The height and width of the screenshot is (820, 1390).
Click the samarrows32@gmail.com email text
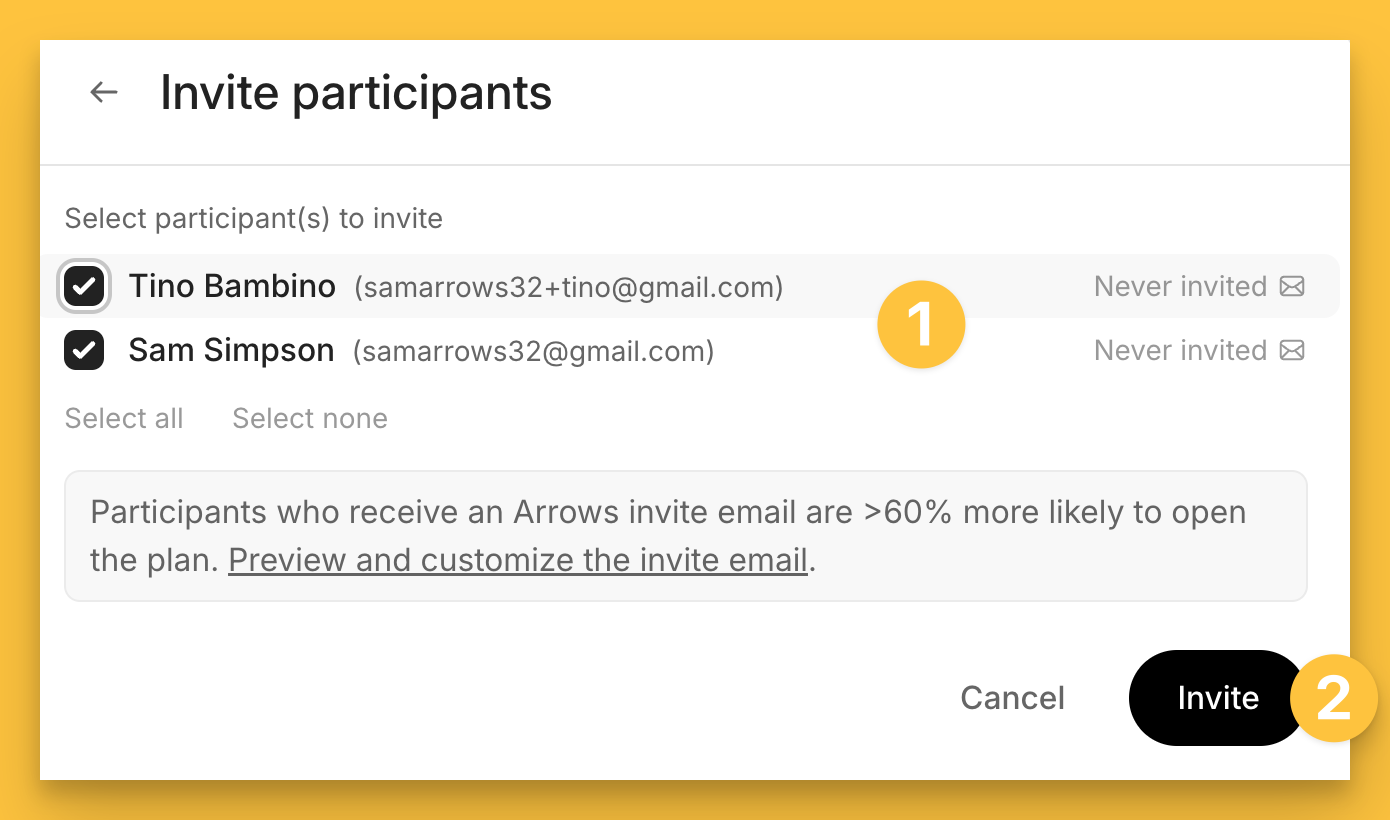tap(534, 352)
